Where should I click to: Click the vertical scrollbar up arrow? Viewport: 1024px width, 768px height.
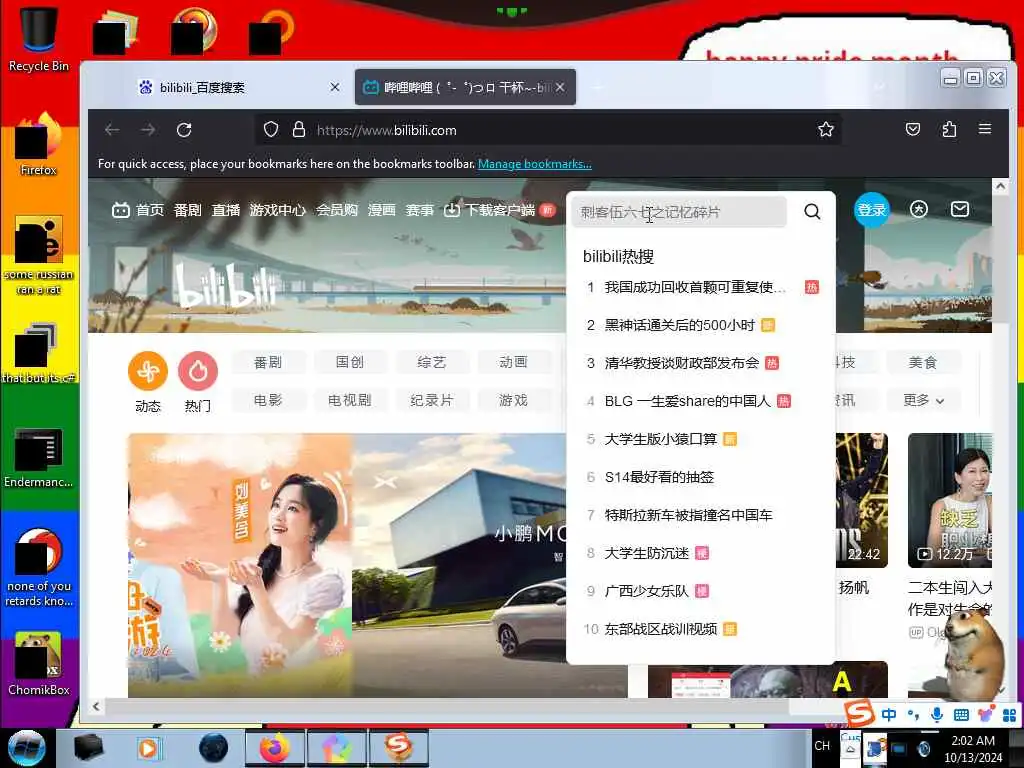1000,186
